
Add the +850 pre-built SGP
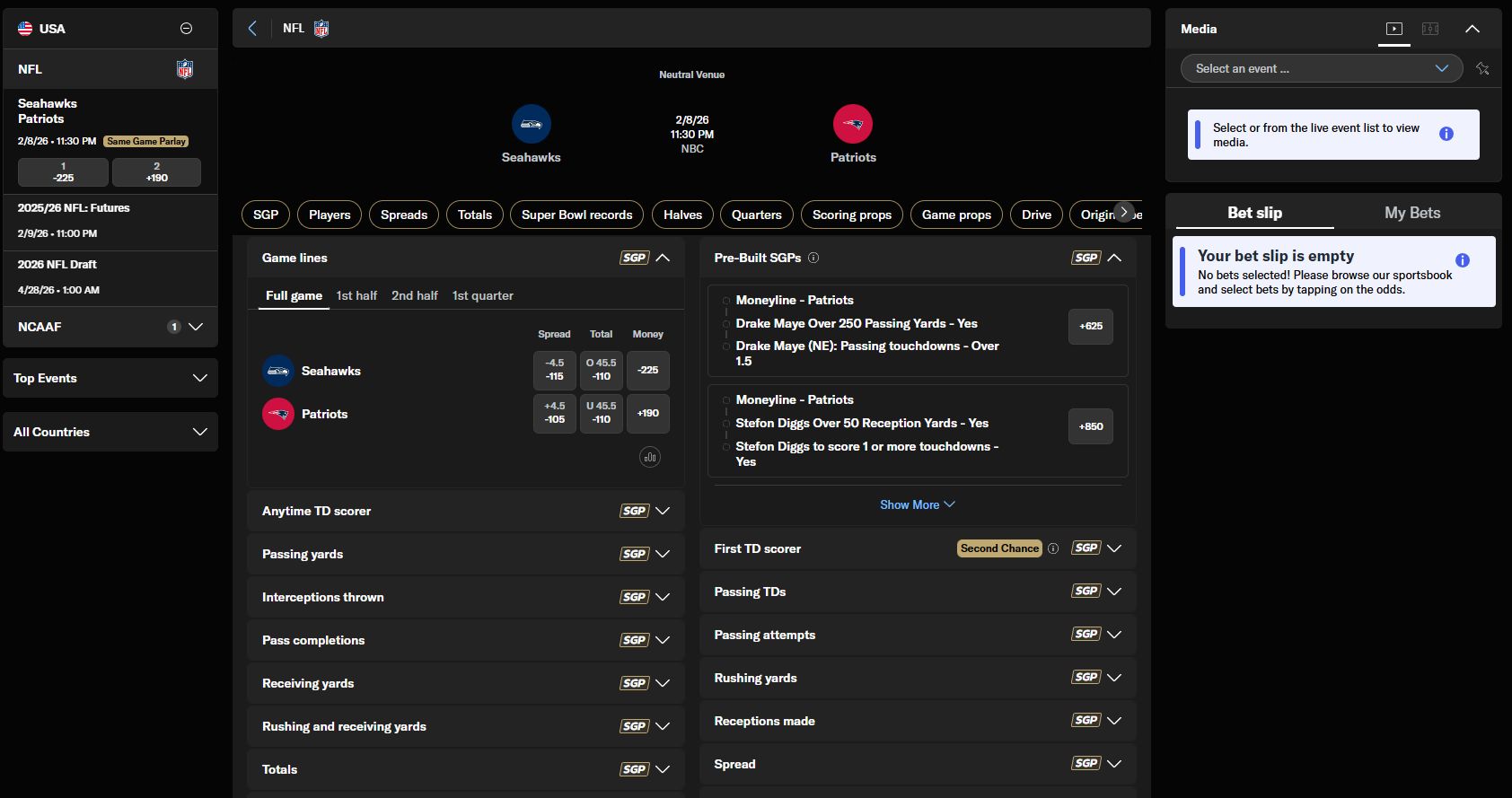(1091, 426)
